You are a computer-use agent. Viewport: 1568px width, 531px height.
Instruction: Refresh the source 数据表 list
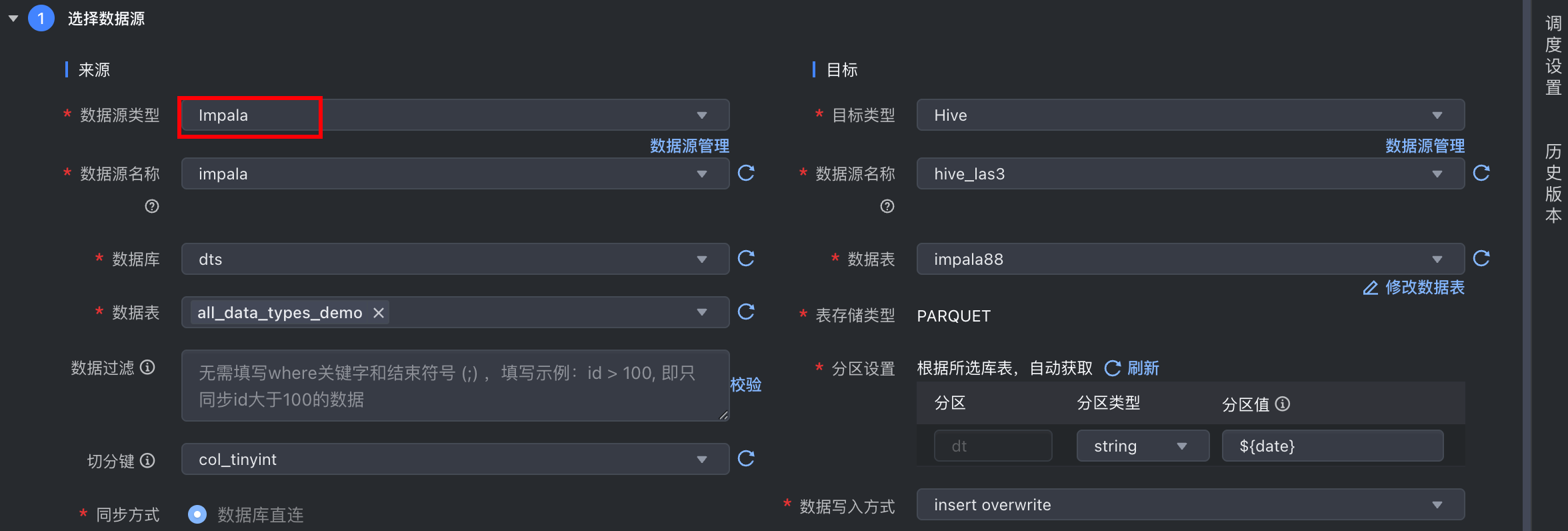tap(746, 312)
